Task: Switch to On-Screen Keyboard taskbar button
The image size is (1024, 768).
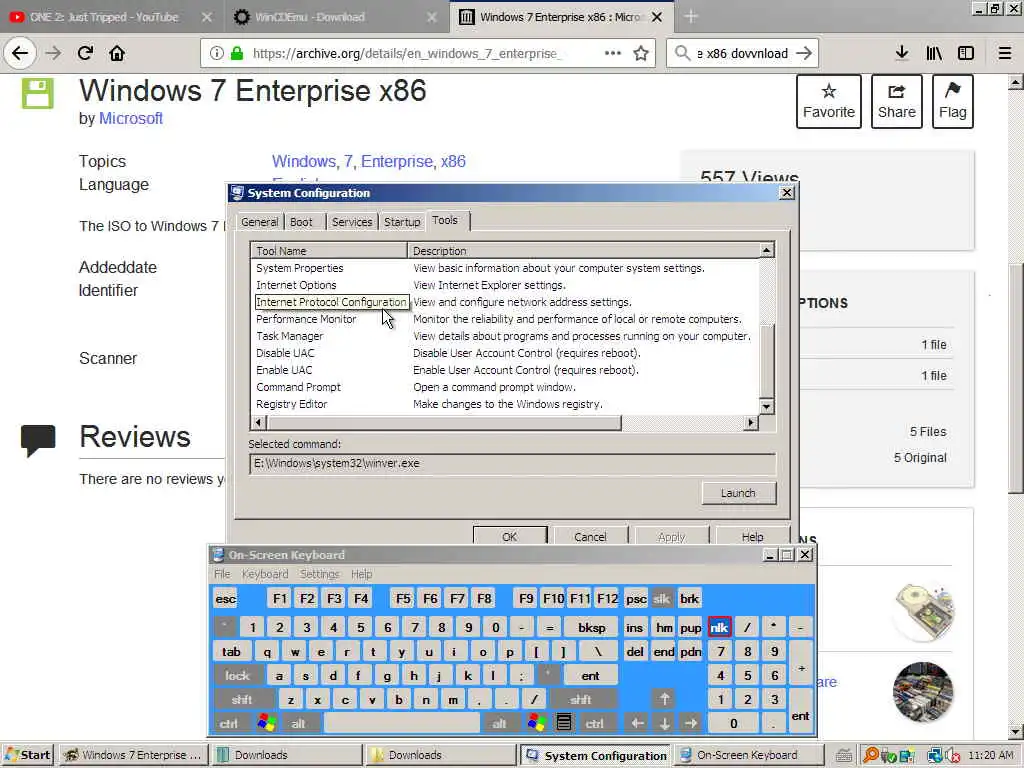Action: (x=748, y=755)
